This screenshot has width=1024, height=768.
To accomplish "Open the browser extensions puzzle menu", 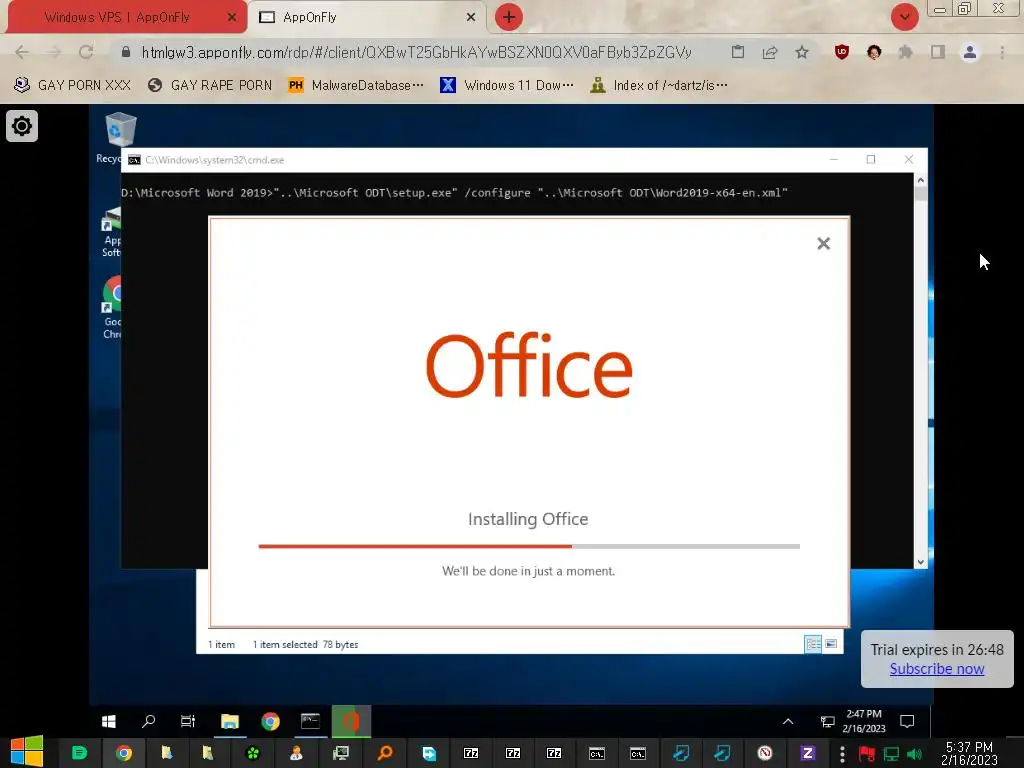I will [x=905, y=52].
